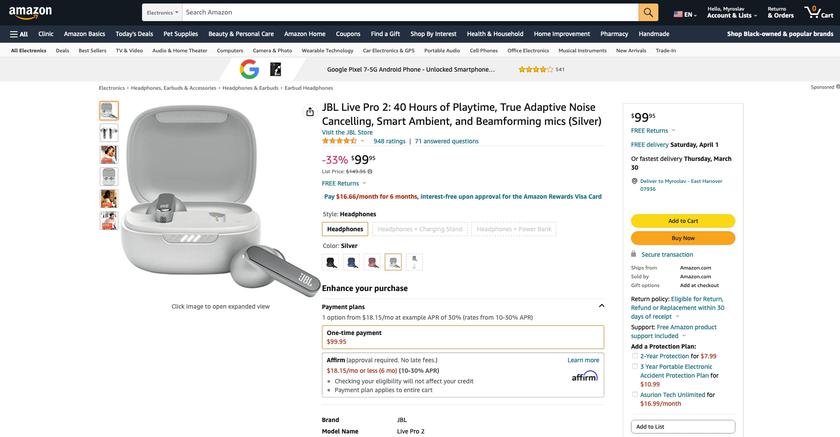Open Today's Deals in navigation bar
The image size is (840, 437).
coord(134,33)
